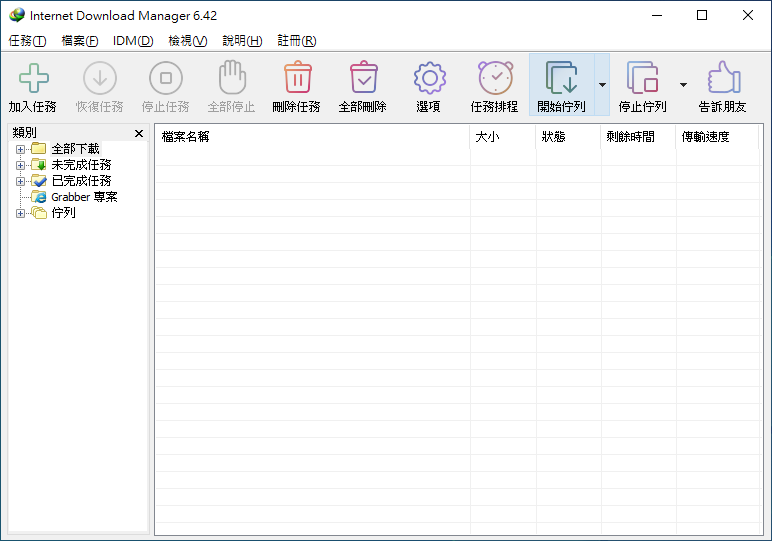Close the 類別 panel with X

pyautogui.click(x=139, y=133)
